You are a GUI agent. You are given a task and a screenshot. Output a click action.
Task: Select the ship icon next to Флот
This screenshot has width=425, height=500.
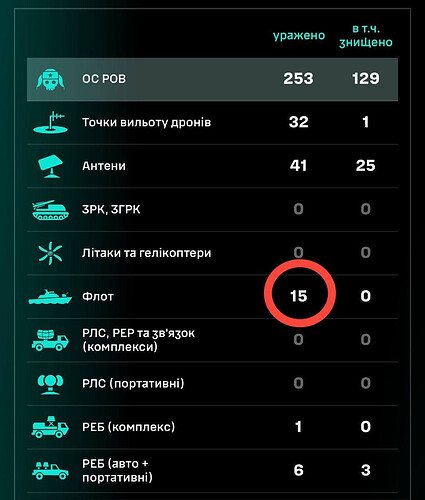coord(50,297)
